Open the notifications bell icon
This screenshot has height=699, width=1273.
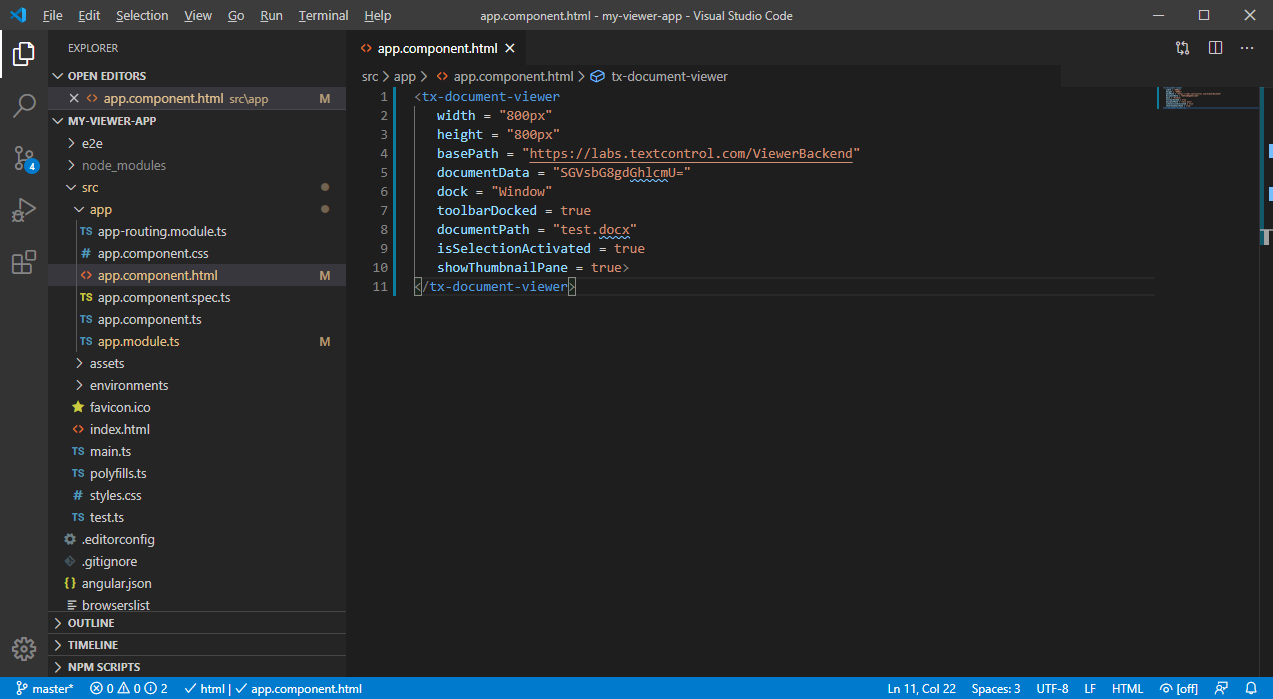tap(1251, 688)
